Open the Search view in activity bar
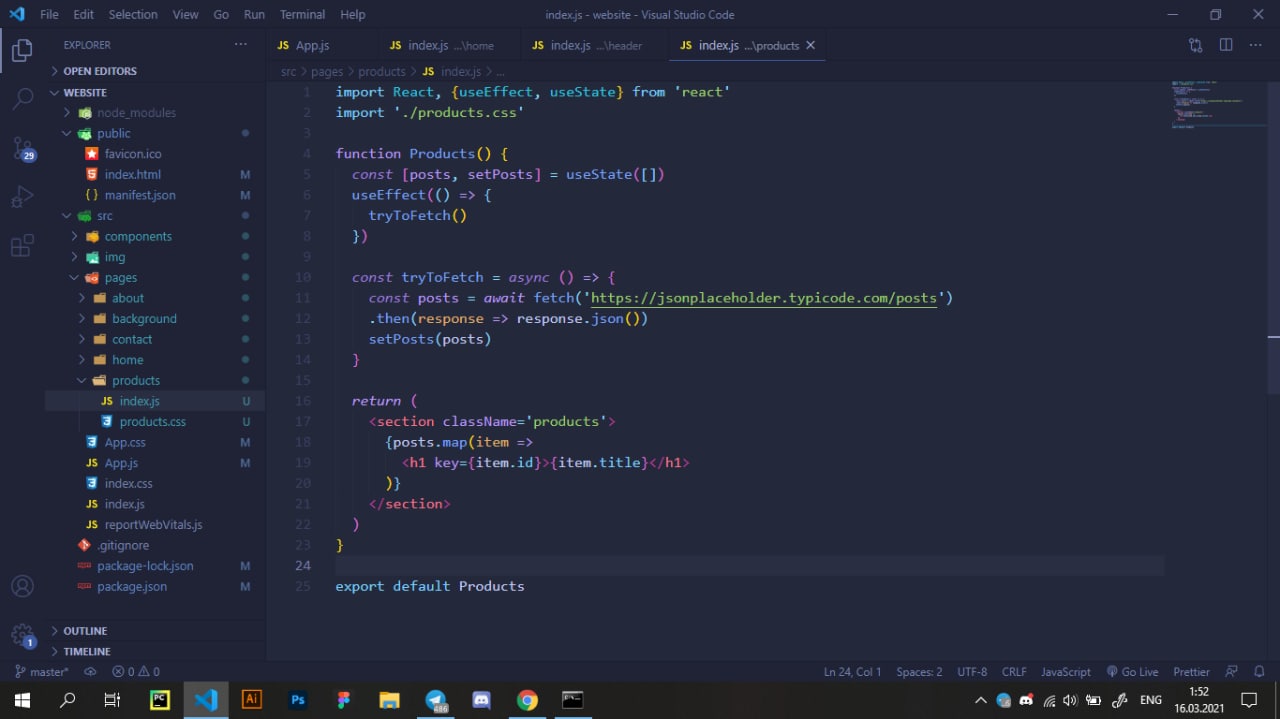 (x=22, y=98)
